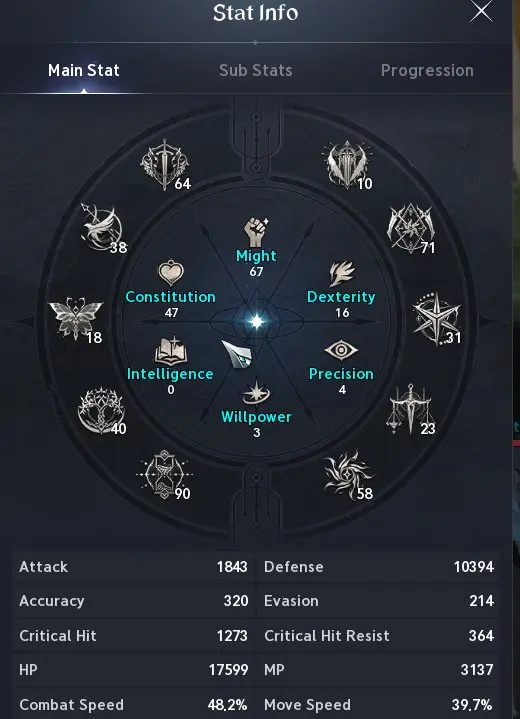Click the Critical Hit stat row
Screen dimensions: 520x719
point(133,636)
